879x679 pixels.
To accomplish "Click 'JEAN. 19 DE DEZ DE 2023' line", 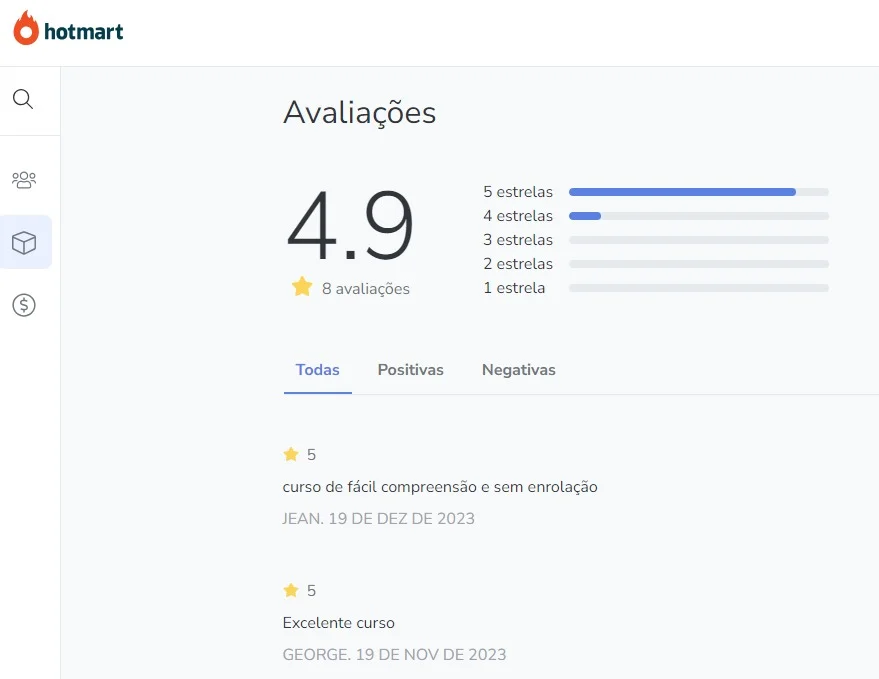I will click(x=378, y=519).
